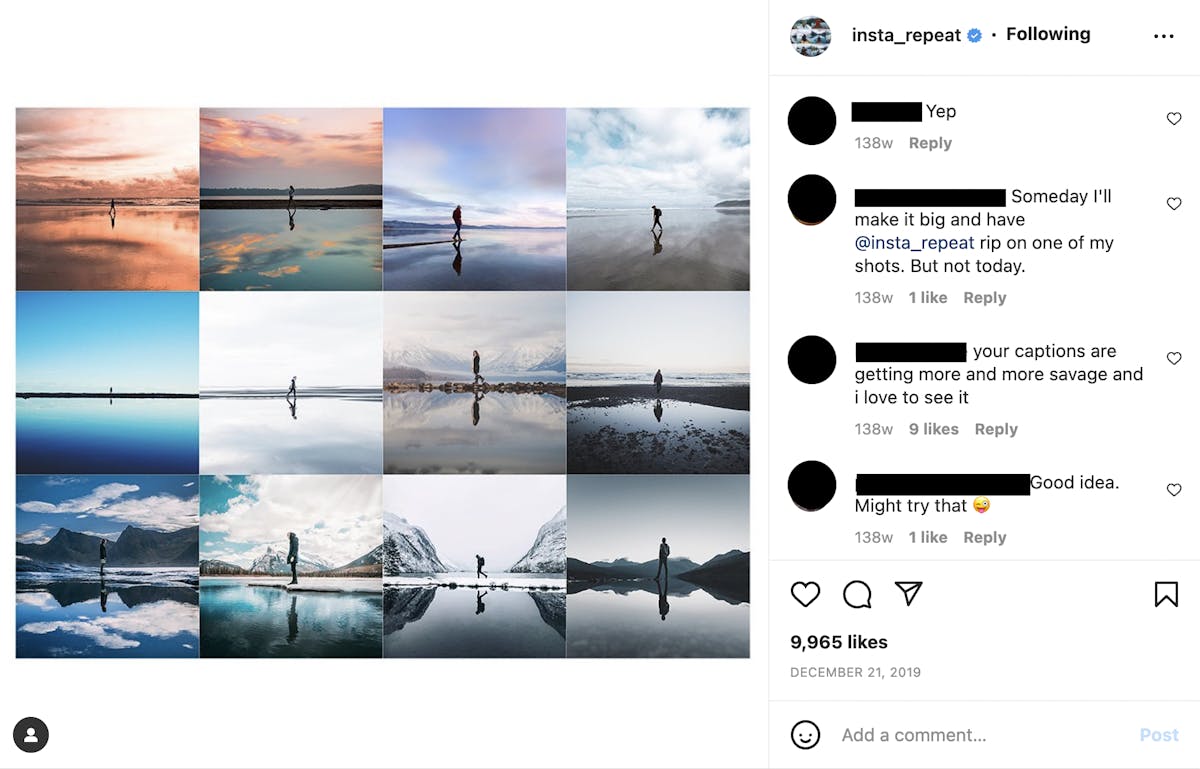
Task: Open the @insta_repeat mention link
Action: point(914,242)
